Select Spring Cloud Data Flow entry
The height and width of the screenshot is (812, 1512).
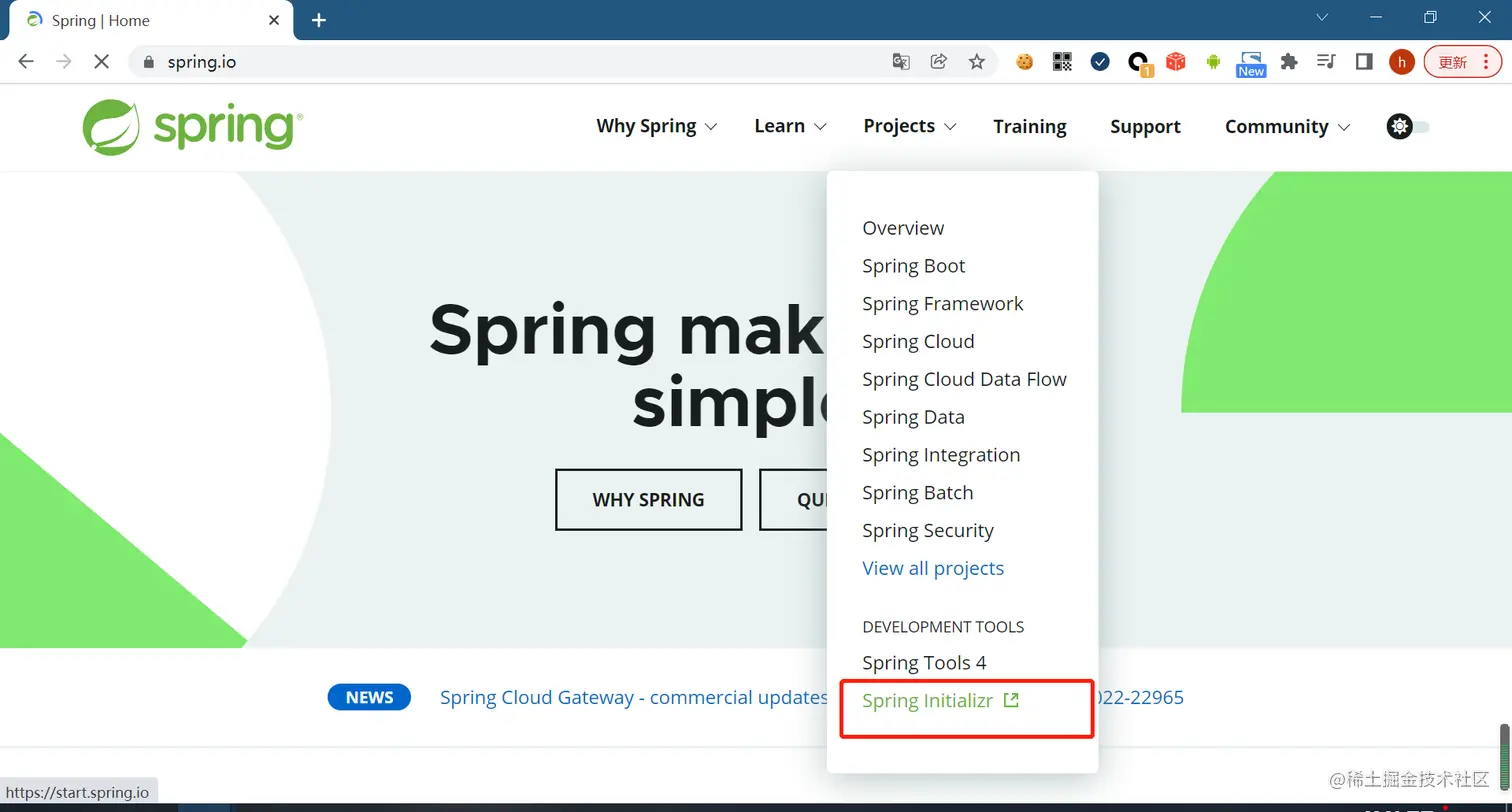coord(964,380)
